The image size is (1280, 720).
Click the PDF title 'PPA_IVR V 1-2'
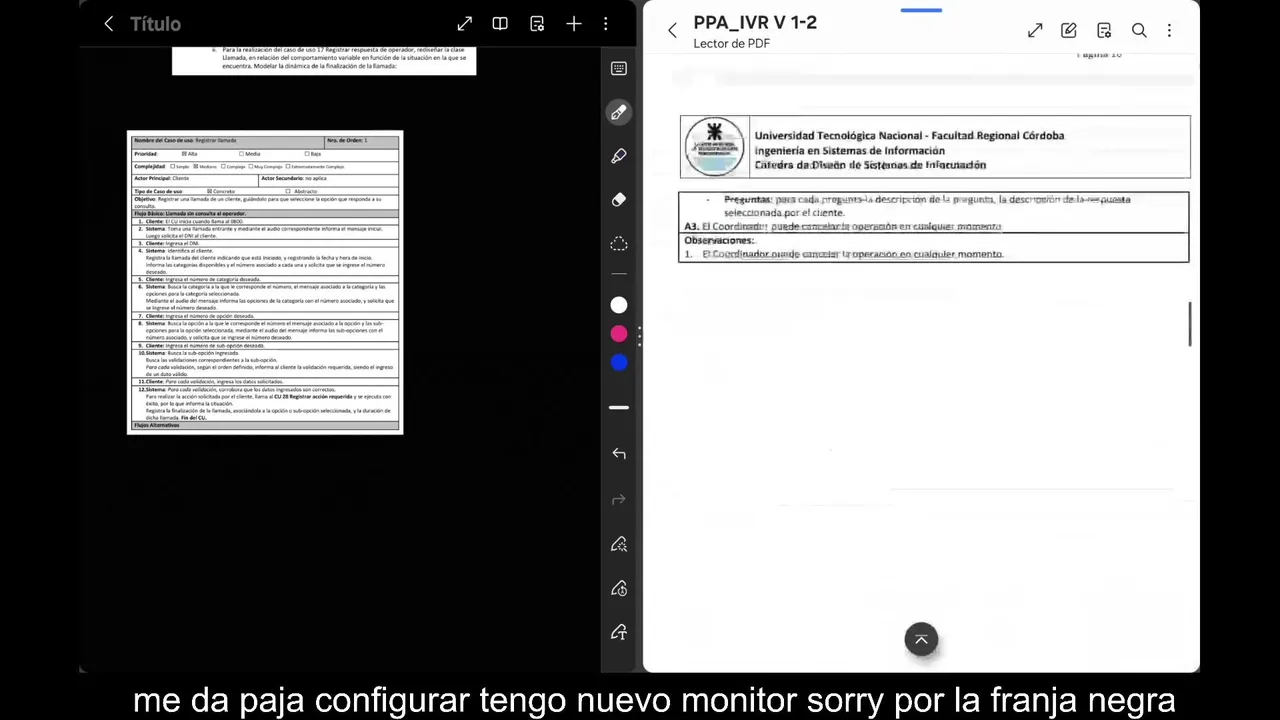pos(755,23)
